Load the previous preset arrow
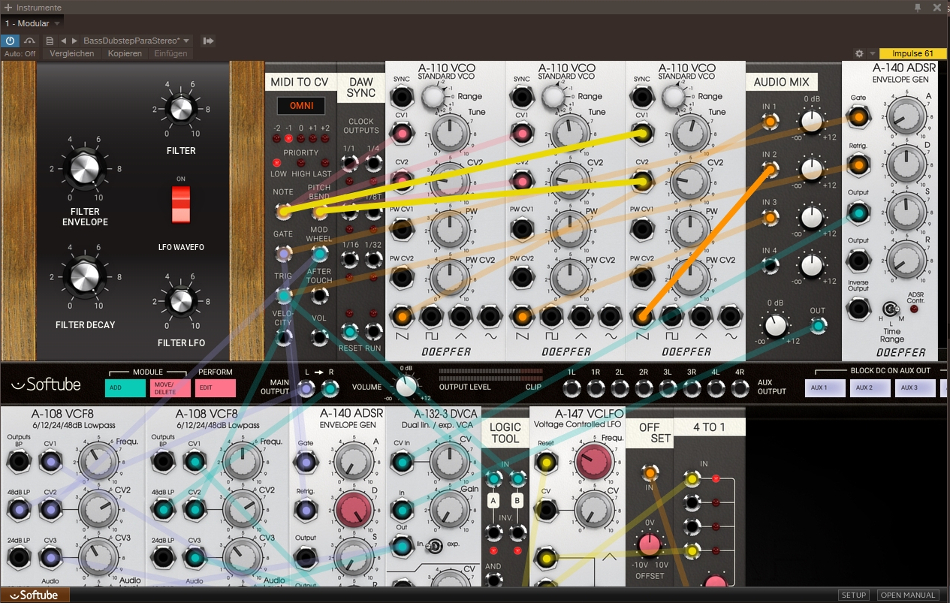The height and width of the screenshot is (603, 950). coord(63,41)
